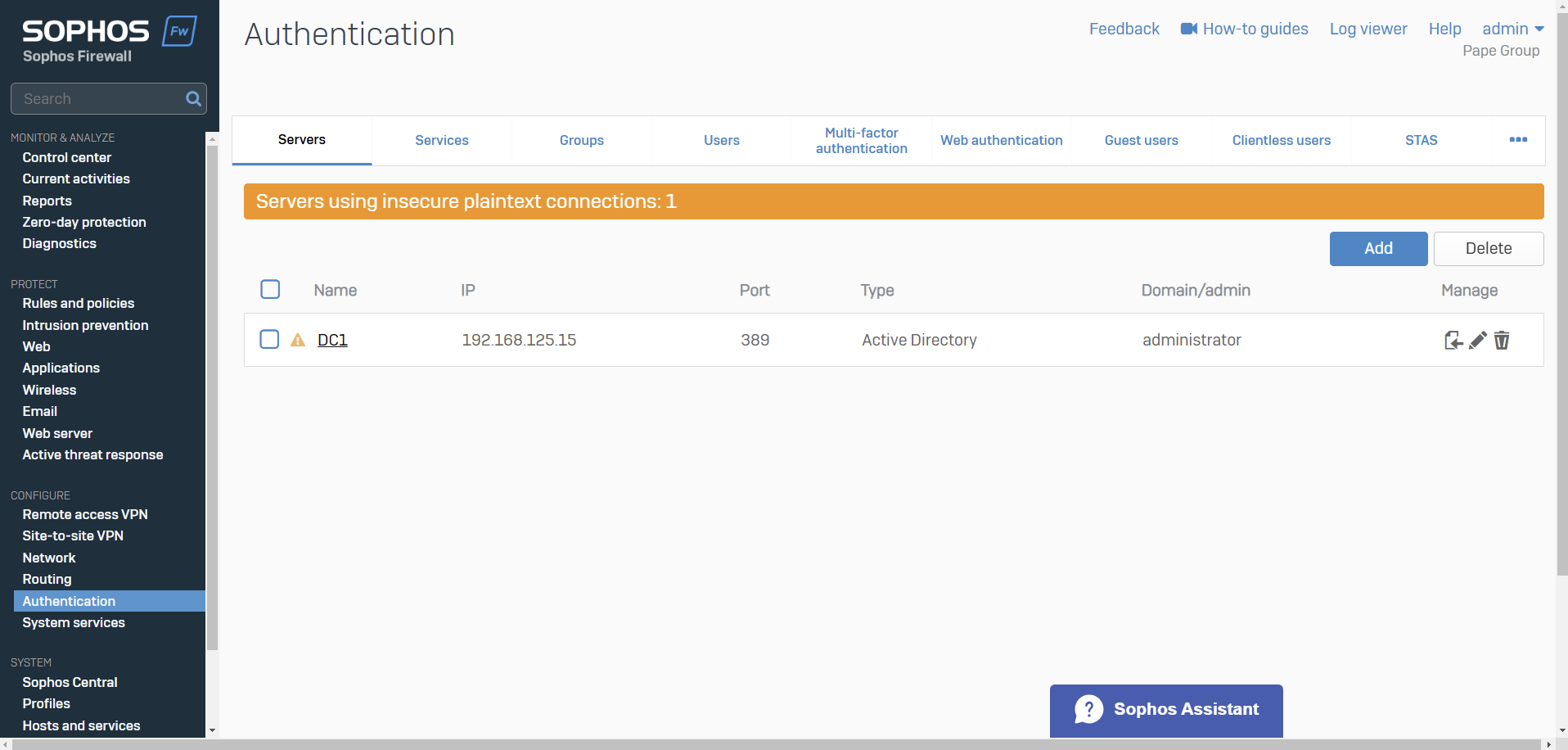
Task: Open Current activities in sidebar
Action: pyautogui.click(x=76, y=178)
